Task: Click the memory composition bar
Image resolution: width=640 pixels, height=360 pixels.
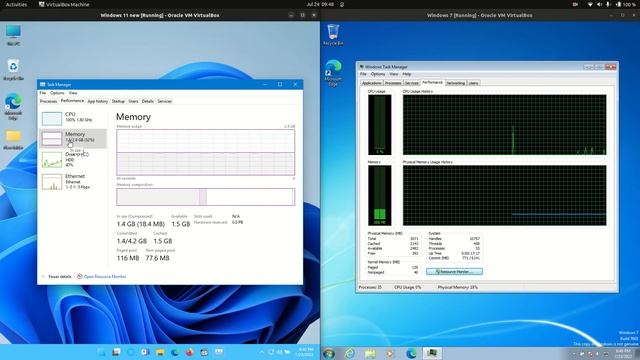Action: (x=205, y=197)
